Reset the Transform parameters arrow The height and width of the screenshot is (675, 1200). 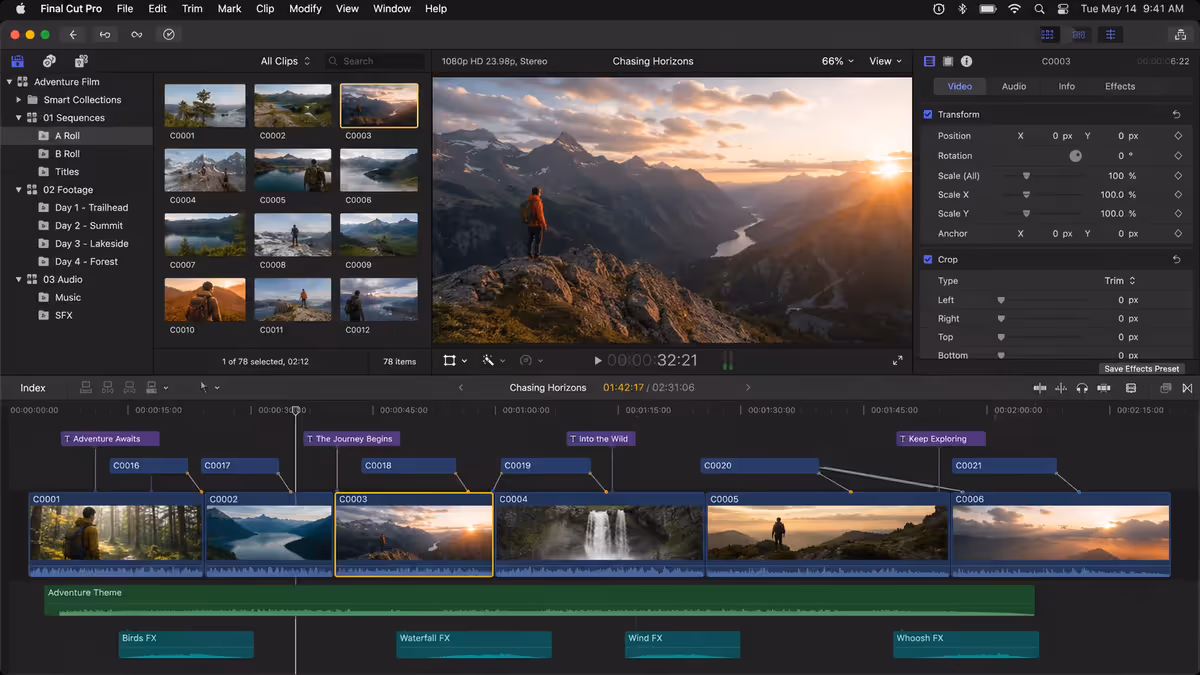1177,115
